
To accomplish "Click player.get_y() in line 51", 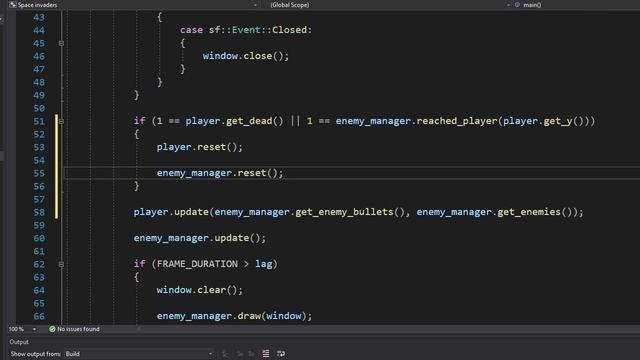I will (543, 121).
